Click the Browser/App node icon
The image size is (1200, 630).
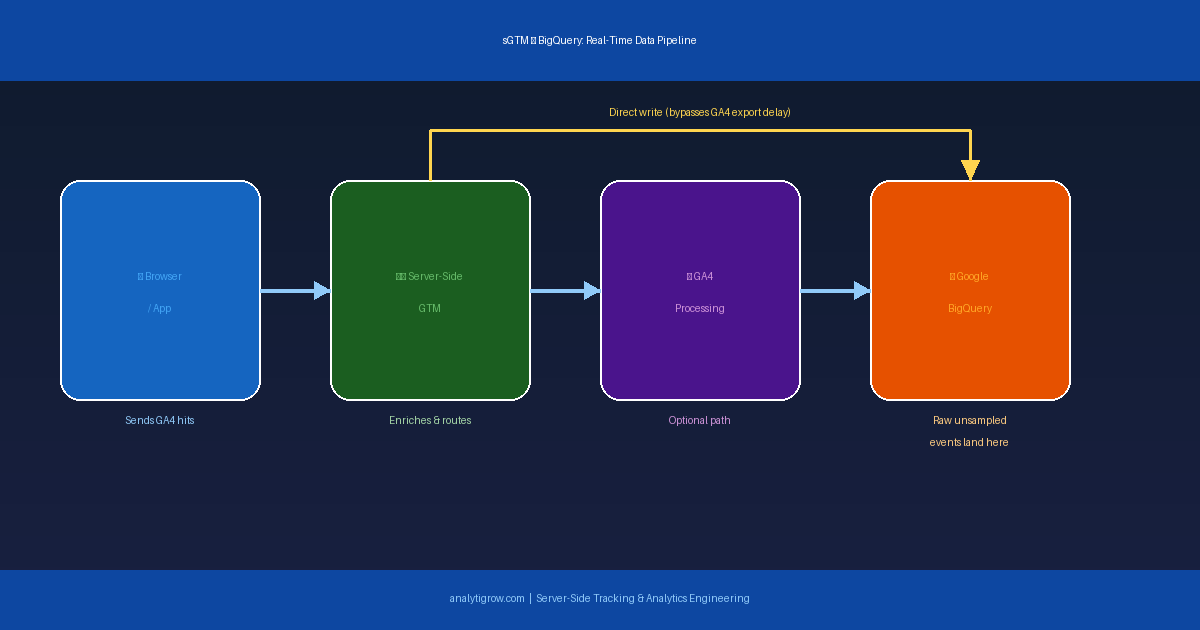coord(139,276)
